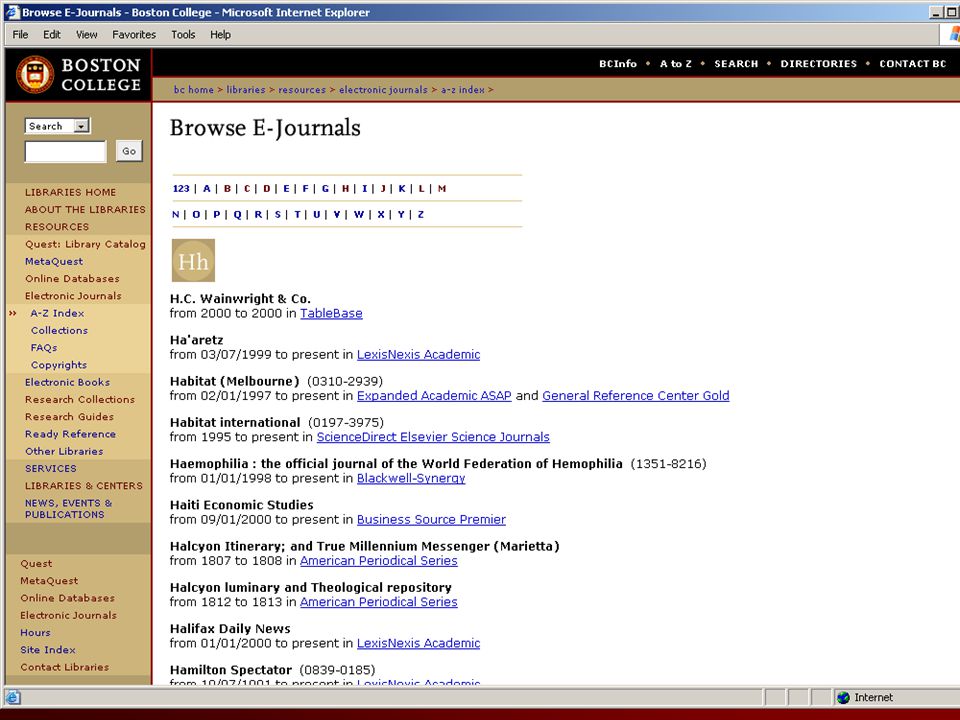The height and width of the screenshot is (720, 960).
Task: Click SEARCH in the top navigation
Action: pos(736,64)
